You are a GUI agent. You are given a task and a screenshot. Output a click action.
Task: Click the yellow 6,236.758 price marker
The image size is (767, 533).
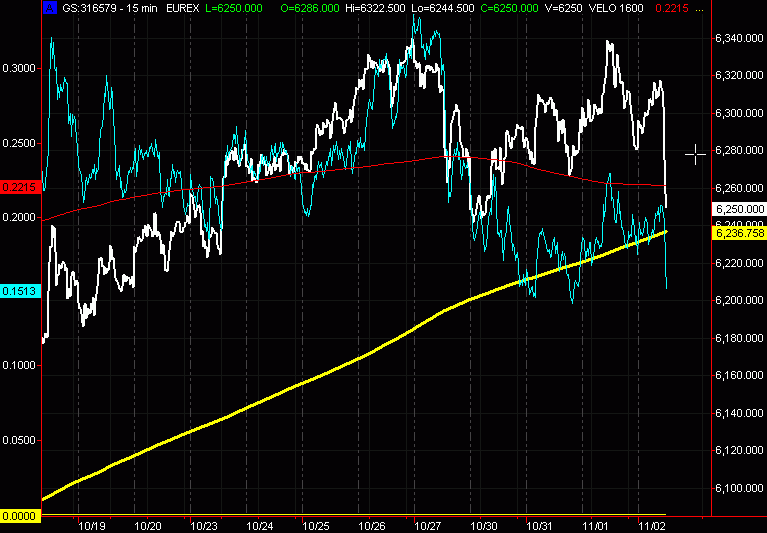(740, 233)
